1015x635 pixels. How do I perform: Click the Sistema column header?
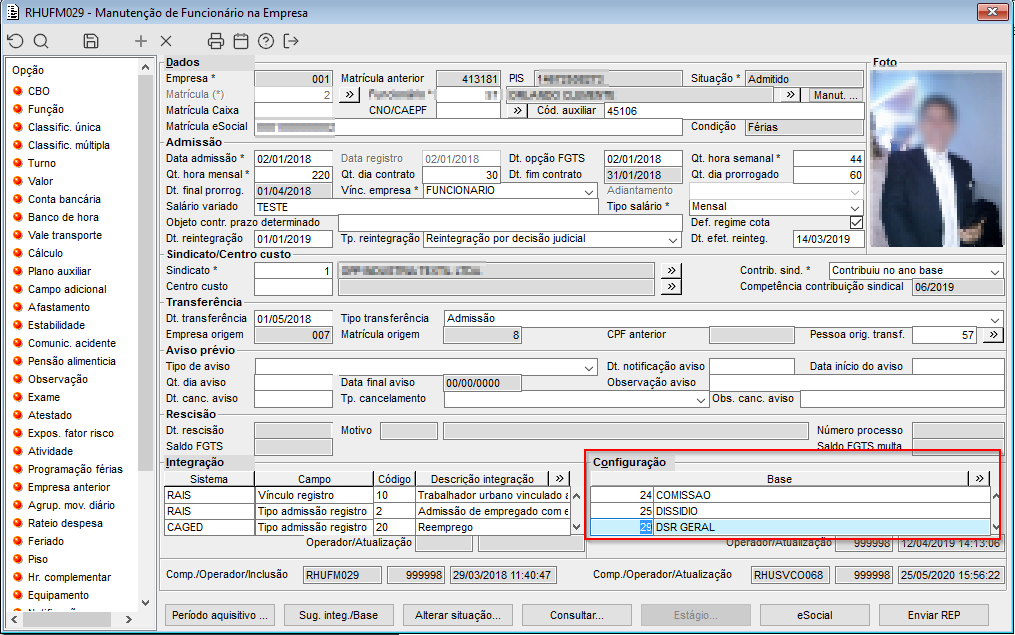point(209,479)
